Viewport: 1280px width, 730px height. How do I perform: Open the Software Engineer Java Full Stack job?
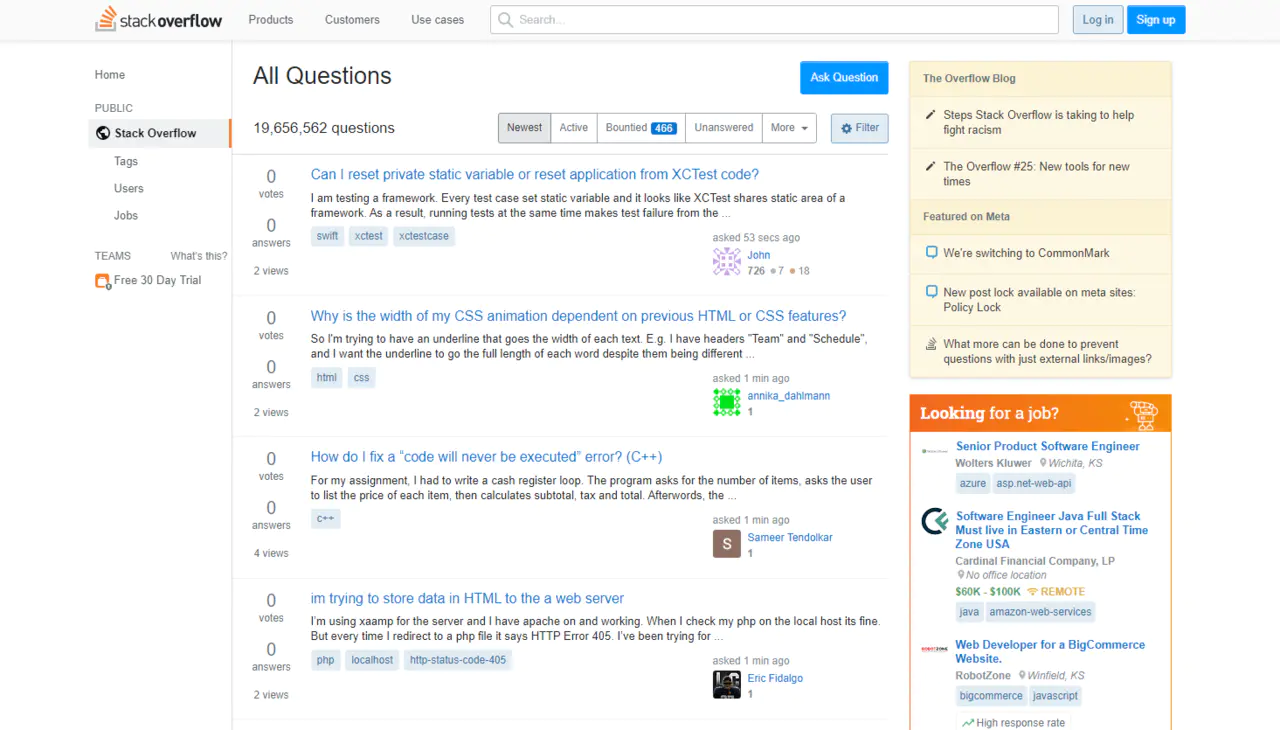(1052, 530)
